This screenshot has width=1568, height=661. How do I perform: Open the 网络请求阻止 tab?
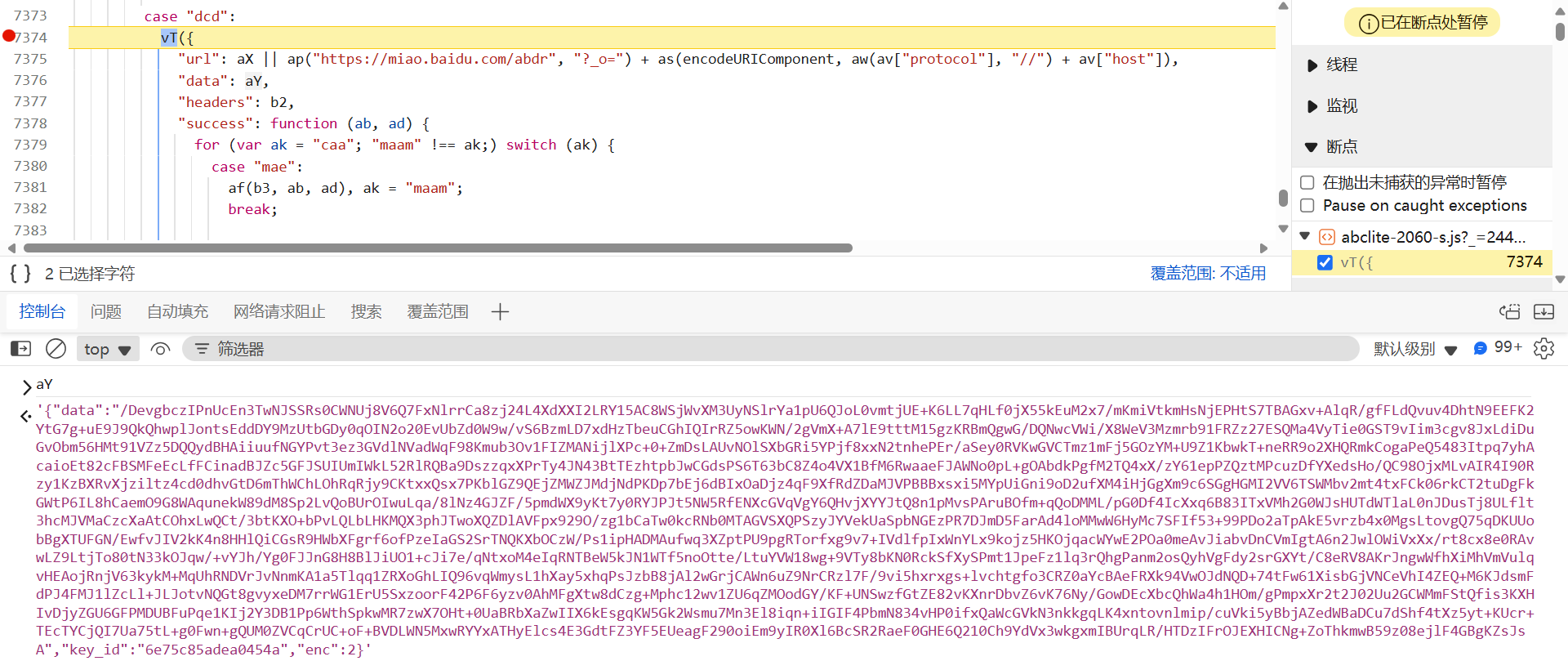point(279,311)
